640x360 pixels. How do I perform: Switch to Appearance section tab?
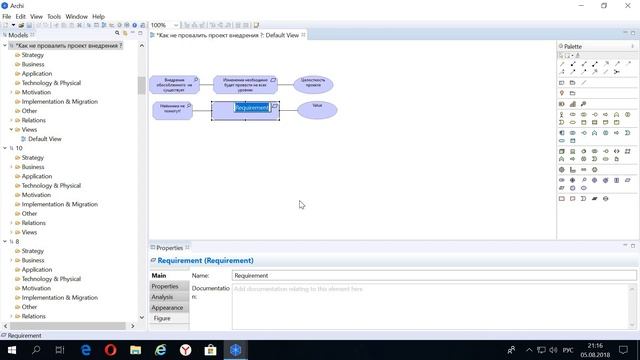(169, 307)
